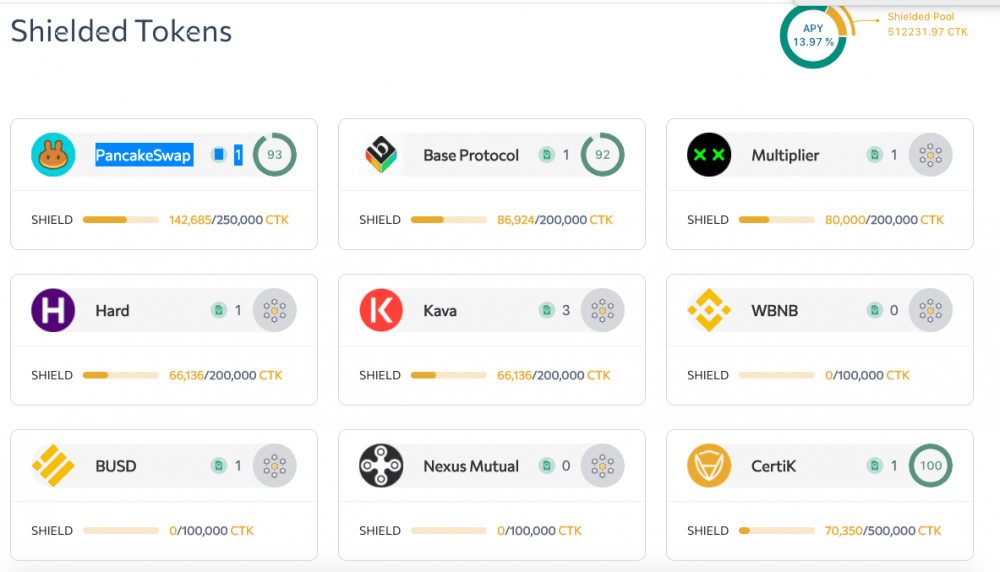Click CertiK score 100 ring
Screen dimensions: 1000x572
click(930, 466)
